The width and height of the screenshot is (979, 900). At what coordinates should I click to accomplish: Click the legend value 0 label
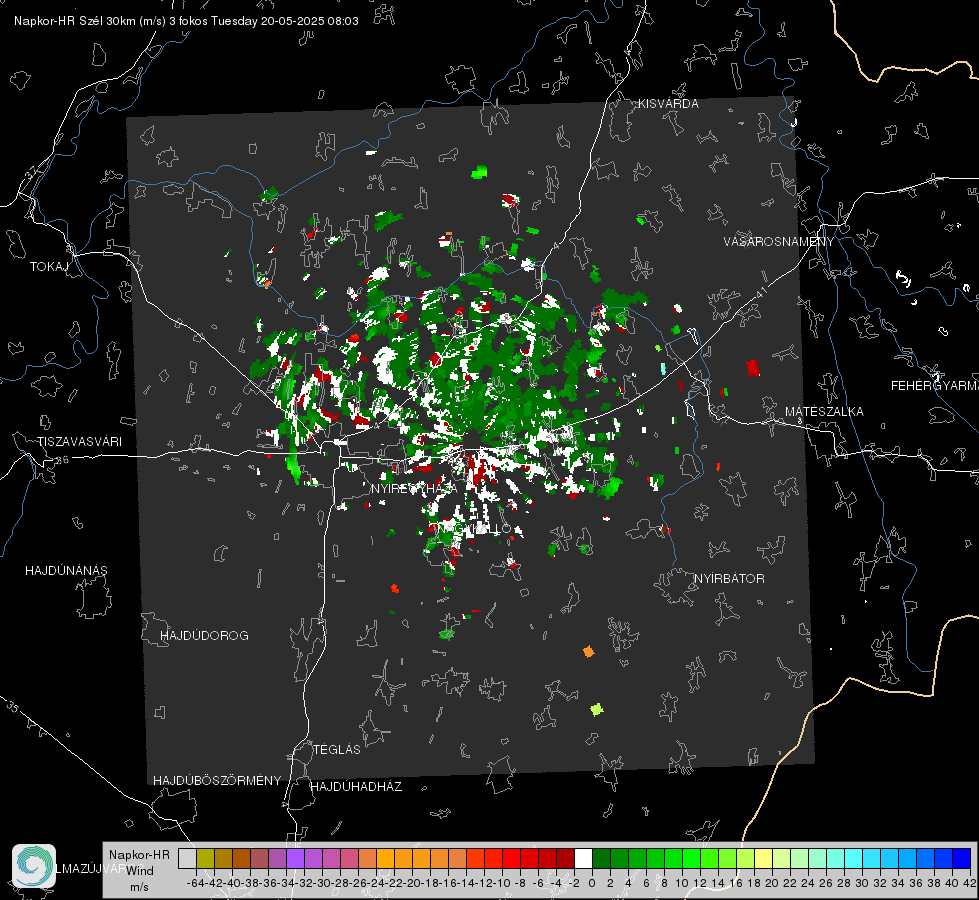592,883
